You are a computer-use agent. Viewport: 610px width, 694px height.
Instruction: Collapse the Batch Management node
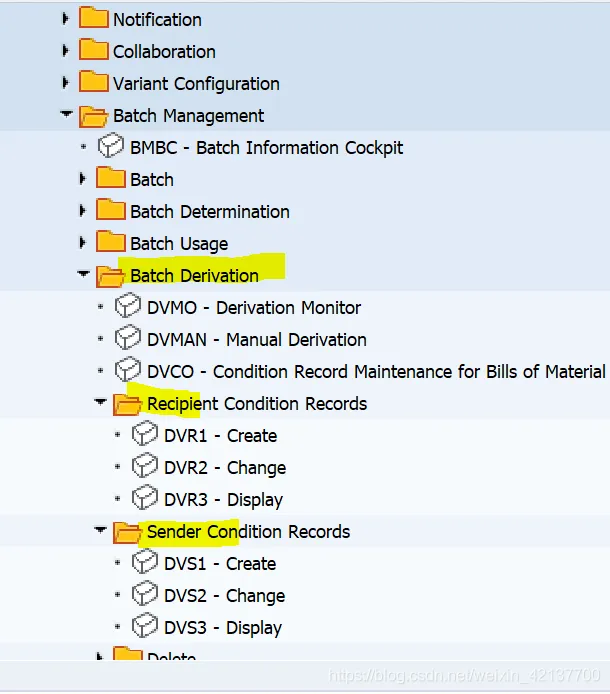click(66, 115)
